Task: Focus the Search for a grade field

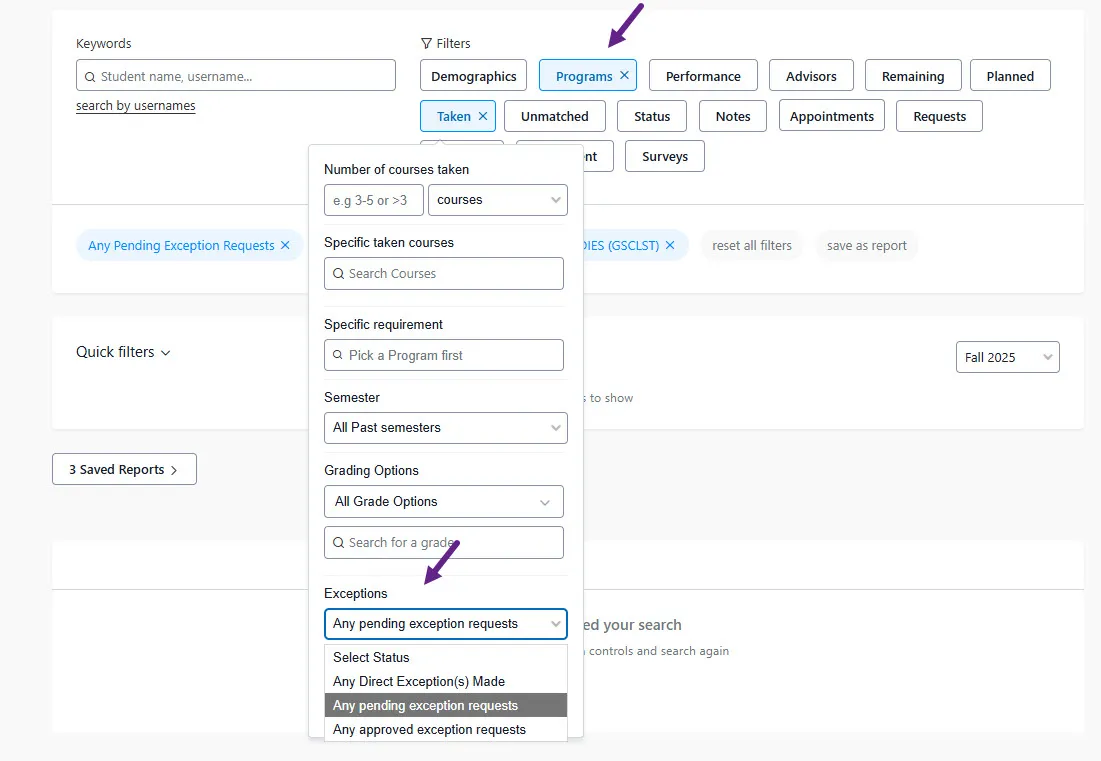Action: (444, 542)
